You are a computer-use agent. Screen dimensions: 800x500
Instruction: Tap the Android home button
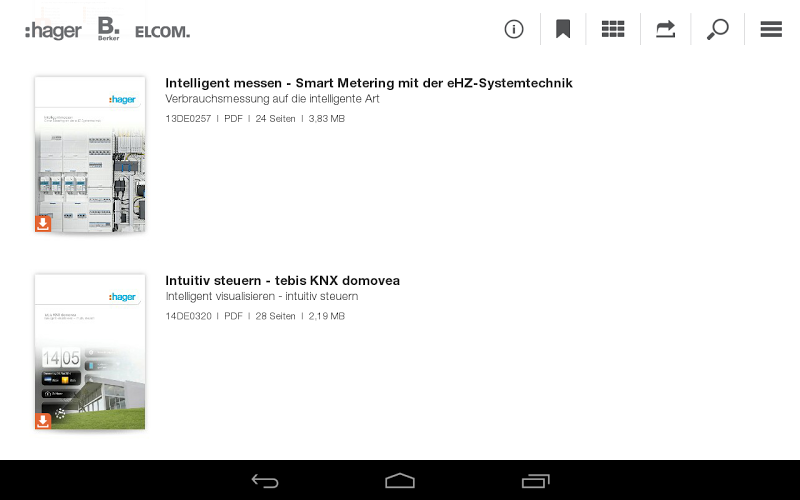[x=400, y=481]
